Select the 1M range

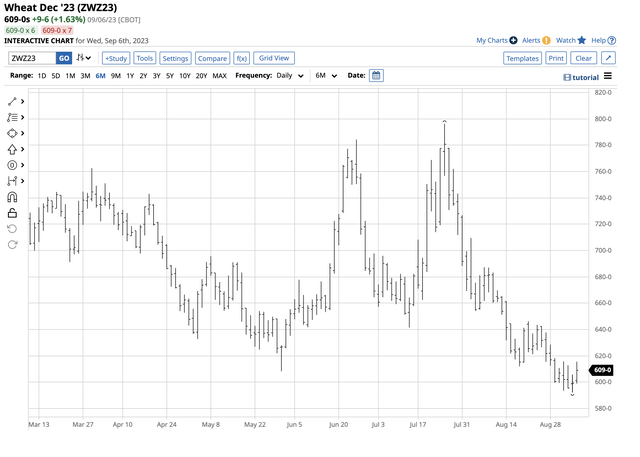point(70,76)
